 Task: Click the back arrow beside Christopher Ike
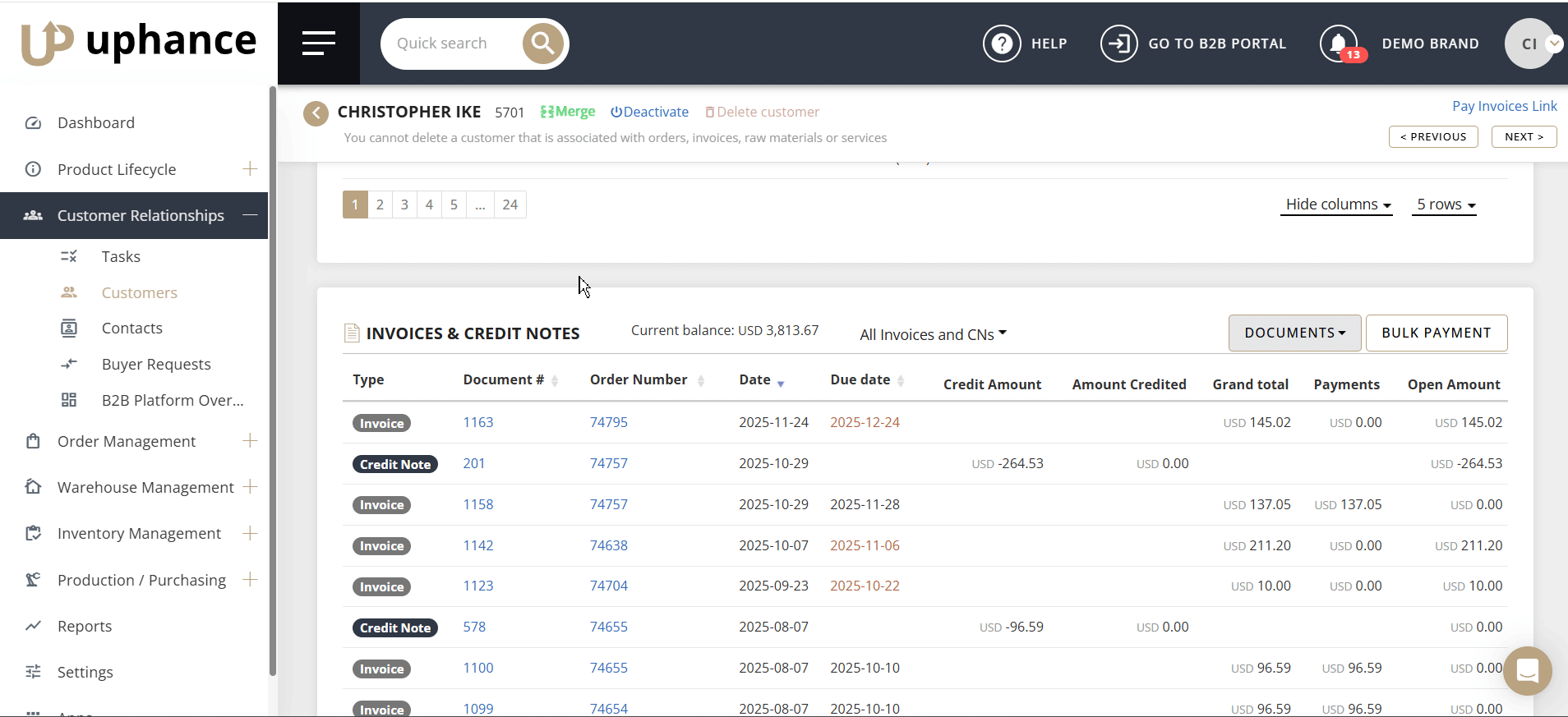(x=316, y=113)
